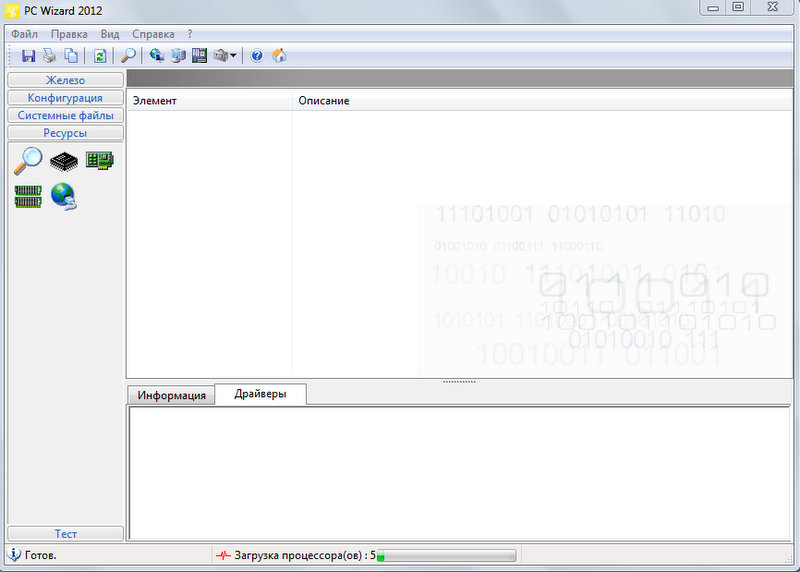Select the black chip icon in sidebar

[x=64, y=162]
